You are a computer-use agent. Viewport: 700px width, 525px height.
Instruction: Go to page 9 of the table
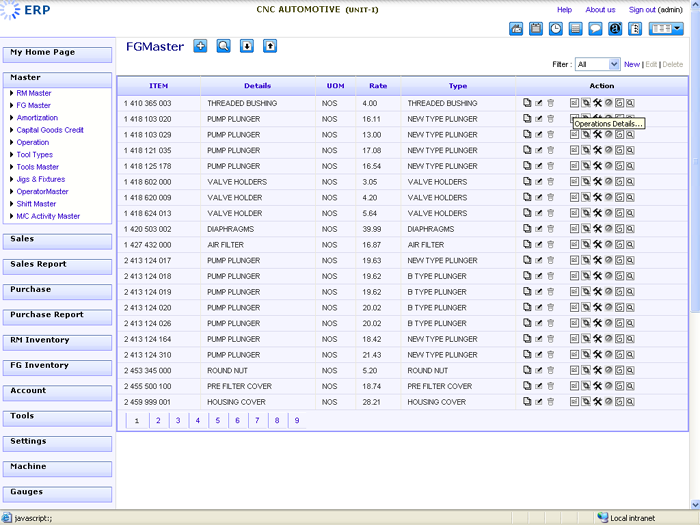297,421
